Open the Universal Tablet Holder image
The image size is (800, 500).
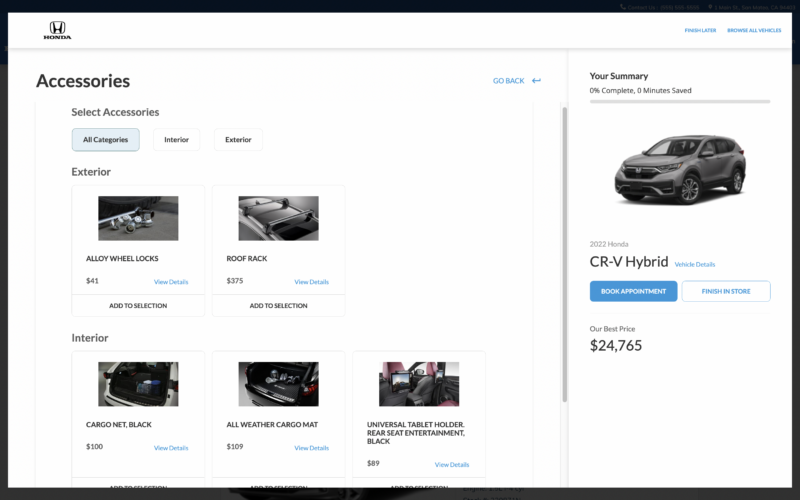tap(419, 384)
